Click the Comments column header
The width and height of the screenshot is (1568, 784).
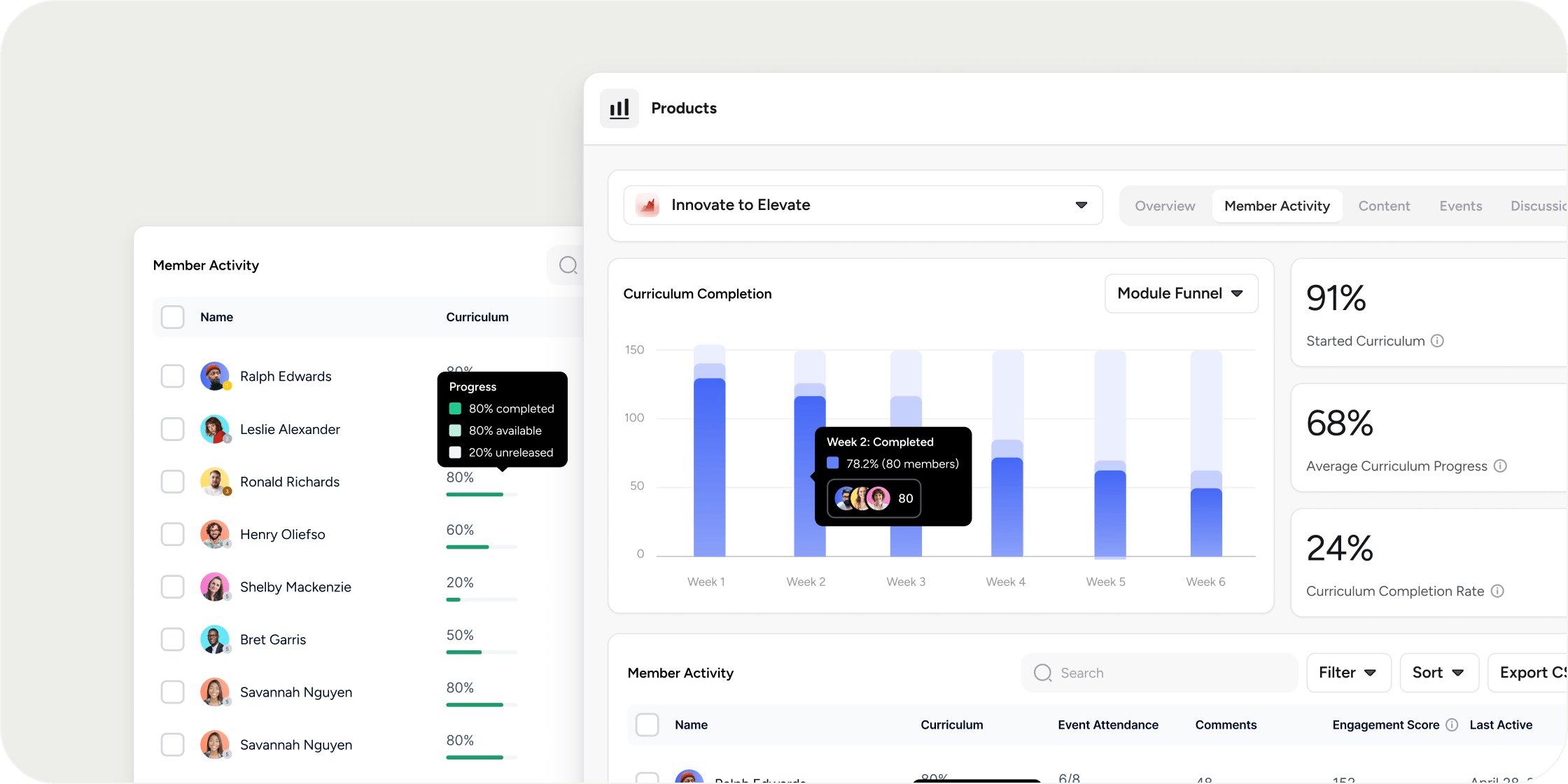point(1226,725)
